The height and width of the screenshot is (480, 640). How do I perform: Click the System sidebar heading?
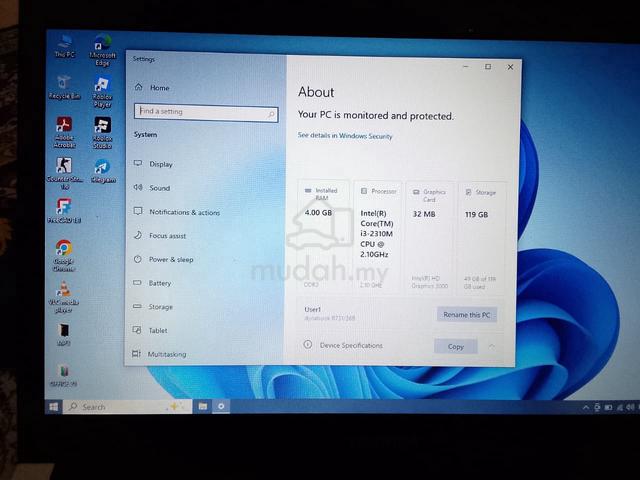pos(145,134)
